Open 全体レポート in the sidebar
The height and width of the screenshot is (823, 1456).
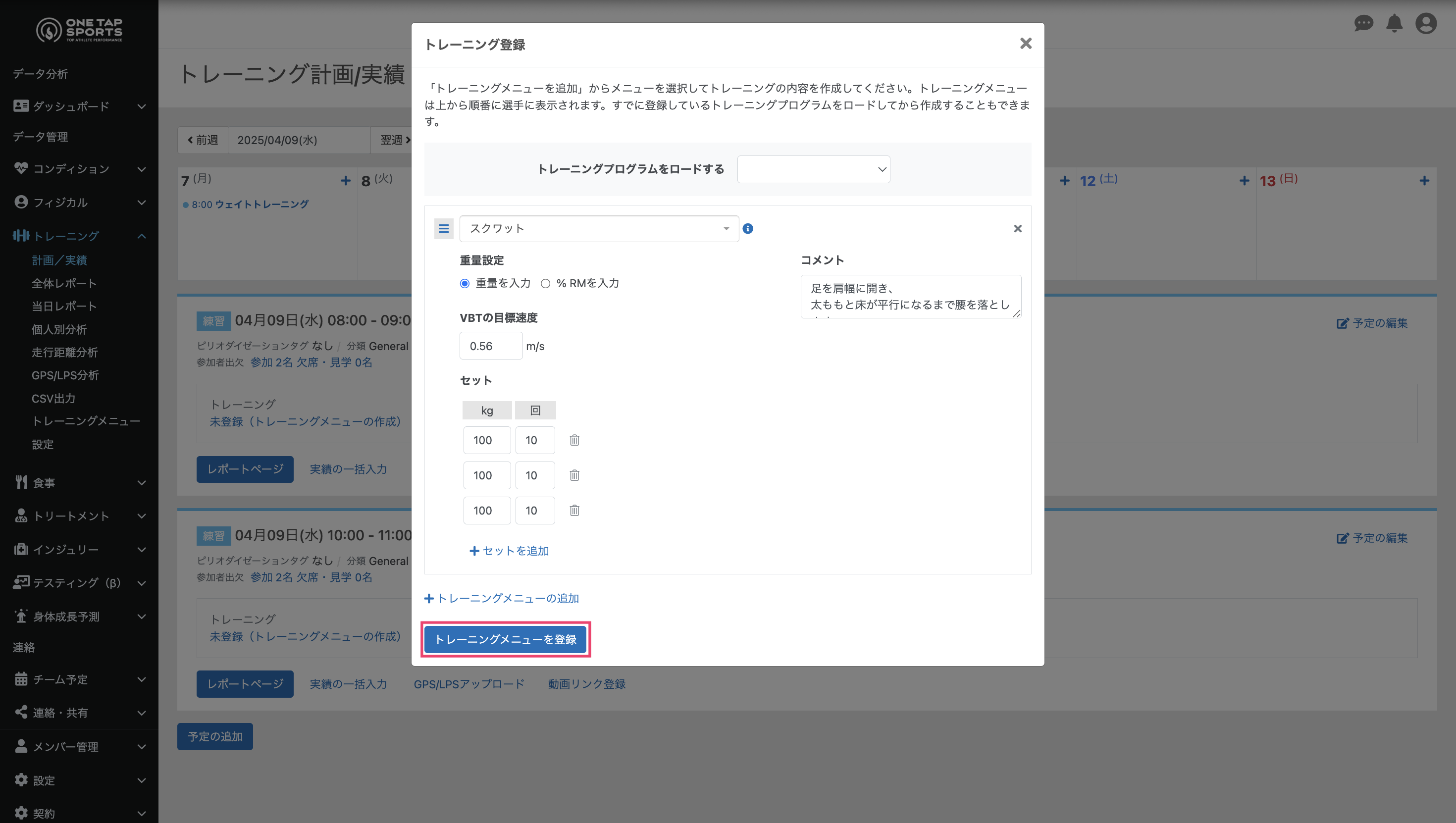64,283
